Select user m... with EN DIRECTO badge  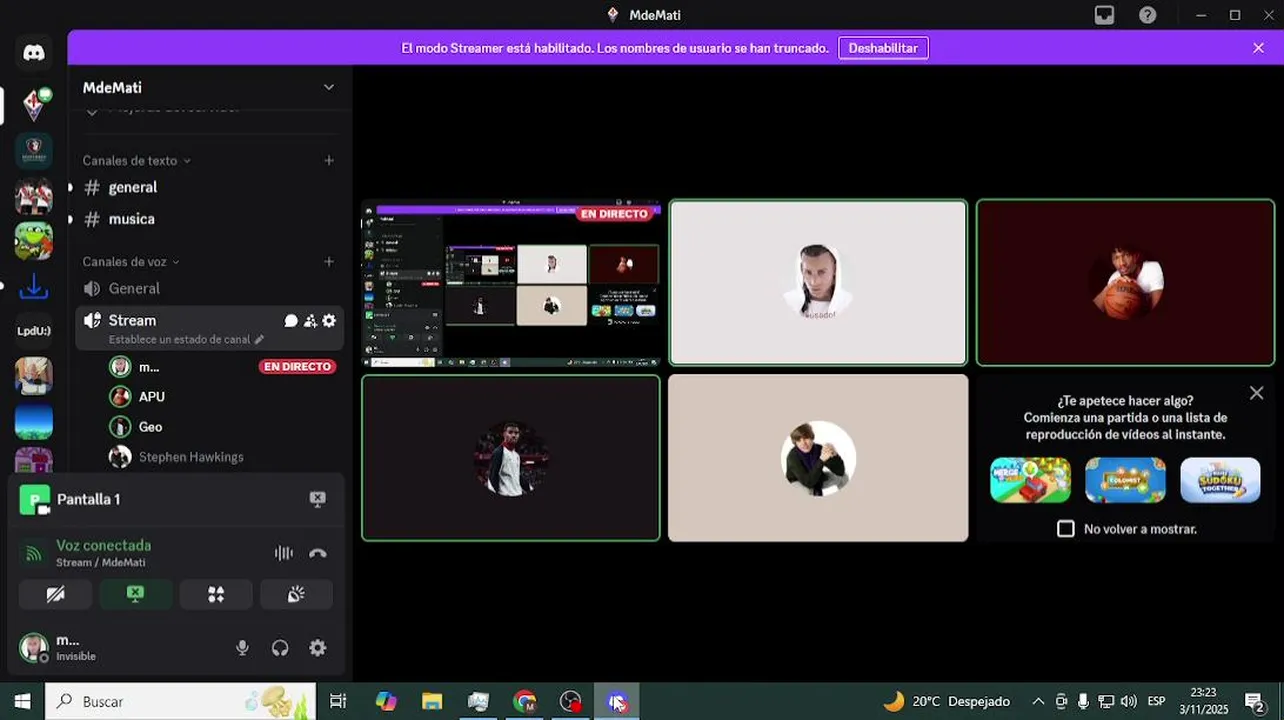(222, 367)
